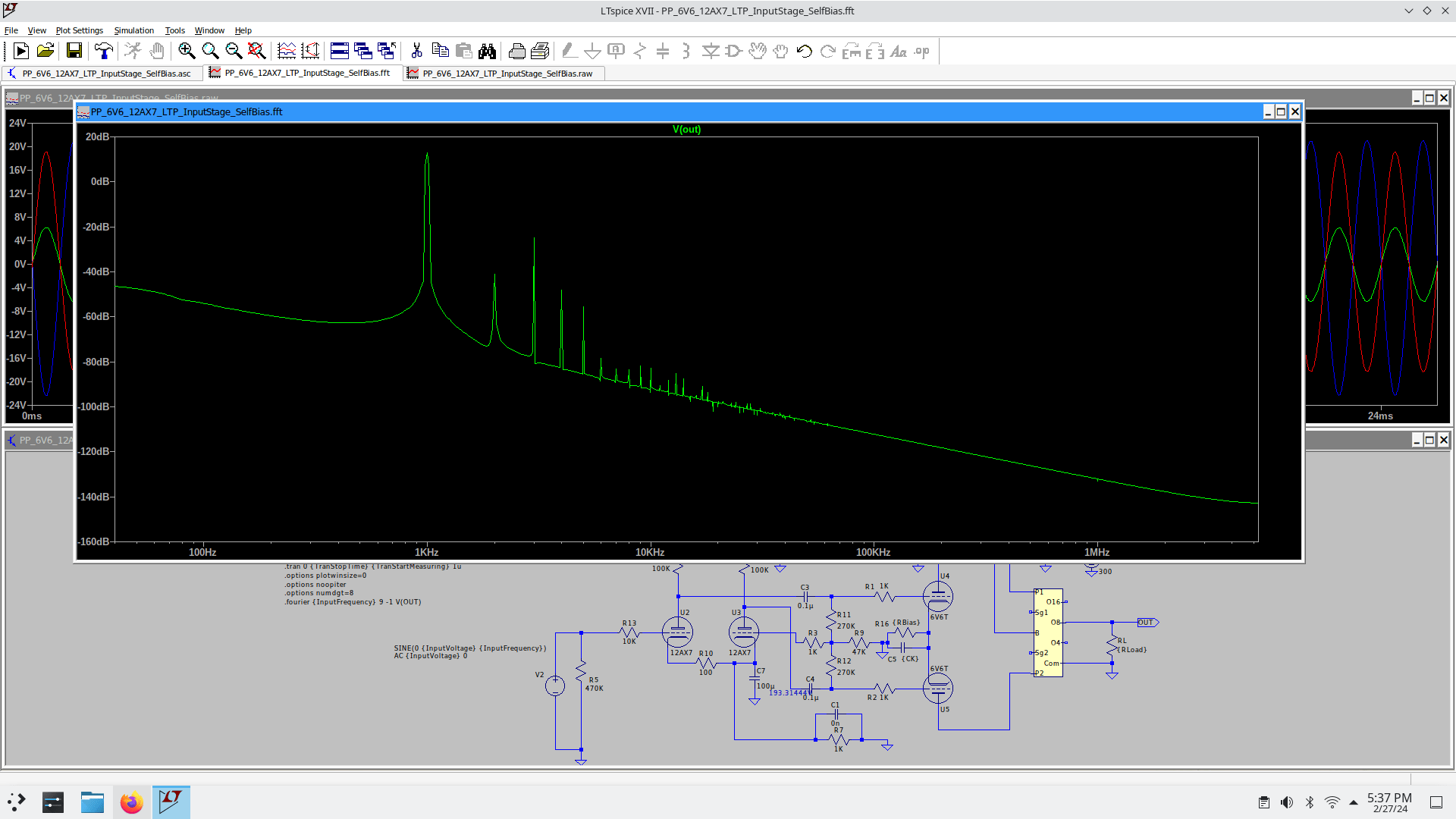Cascade windows using the cascade icon

click(363, 51)
